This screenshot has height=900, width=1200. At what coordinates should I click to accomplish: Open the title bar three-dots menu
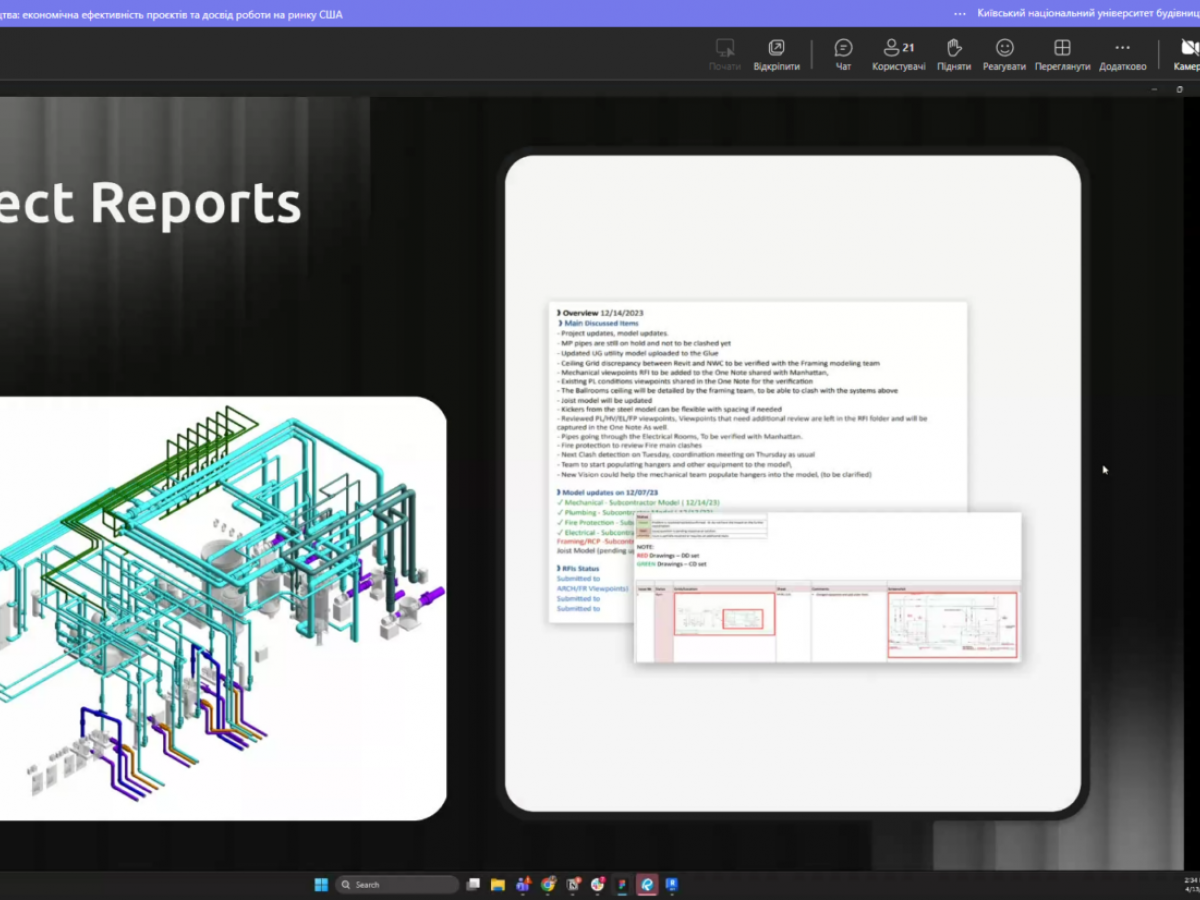pos(960,14)
